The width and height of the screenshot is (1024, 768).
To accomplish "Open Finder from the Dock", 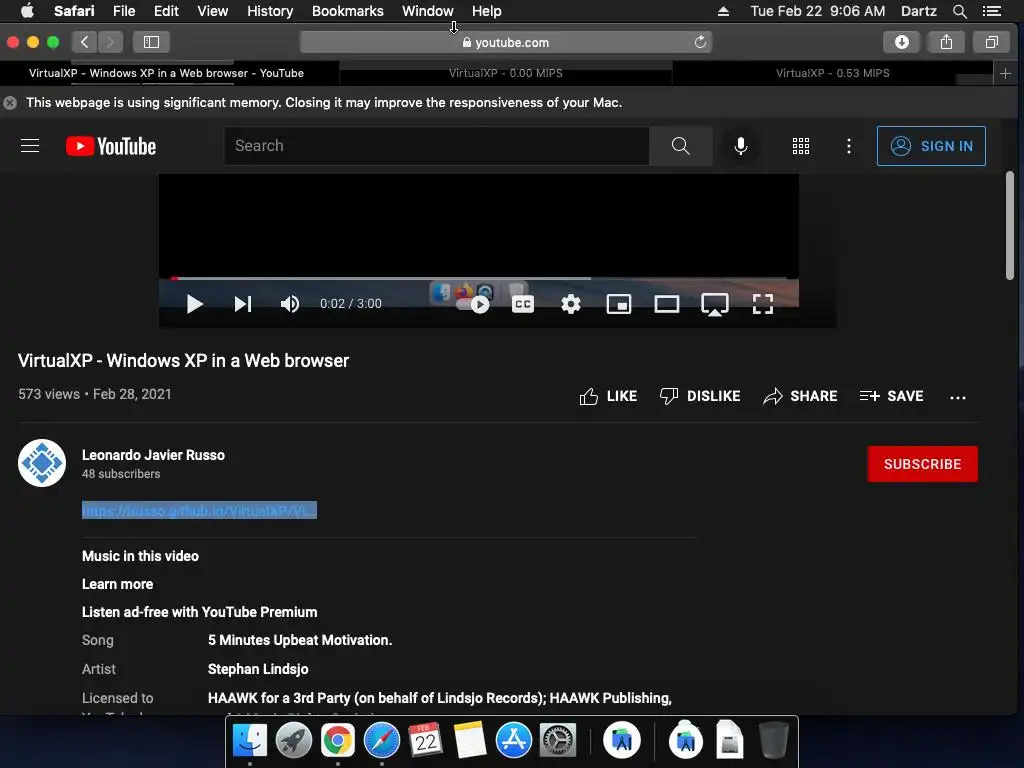I will tap(249, 741).
